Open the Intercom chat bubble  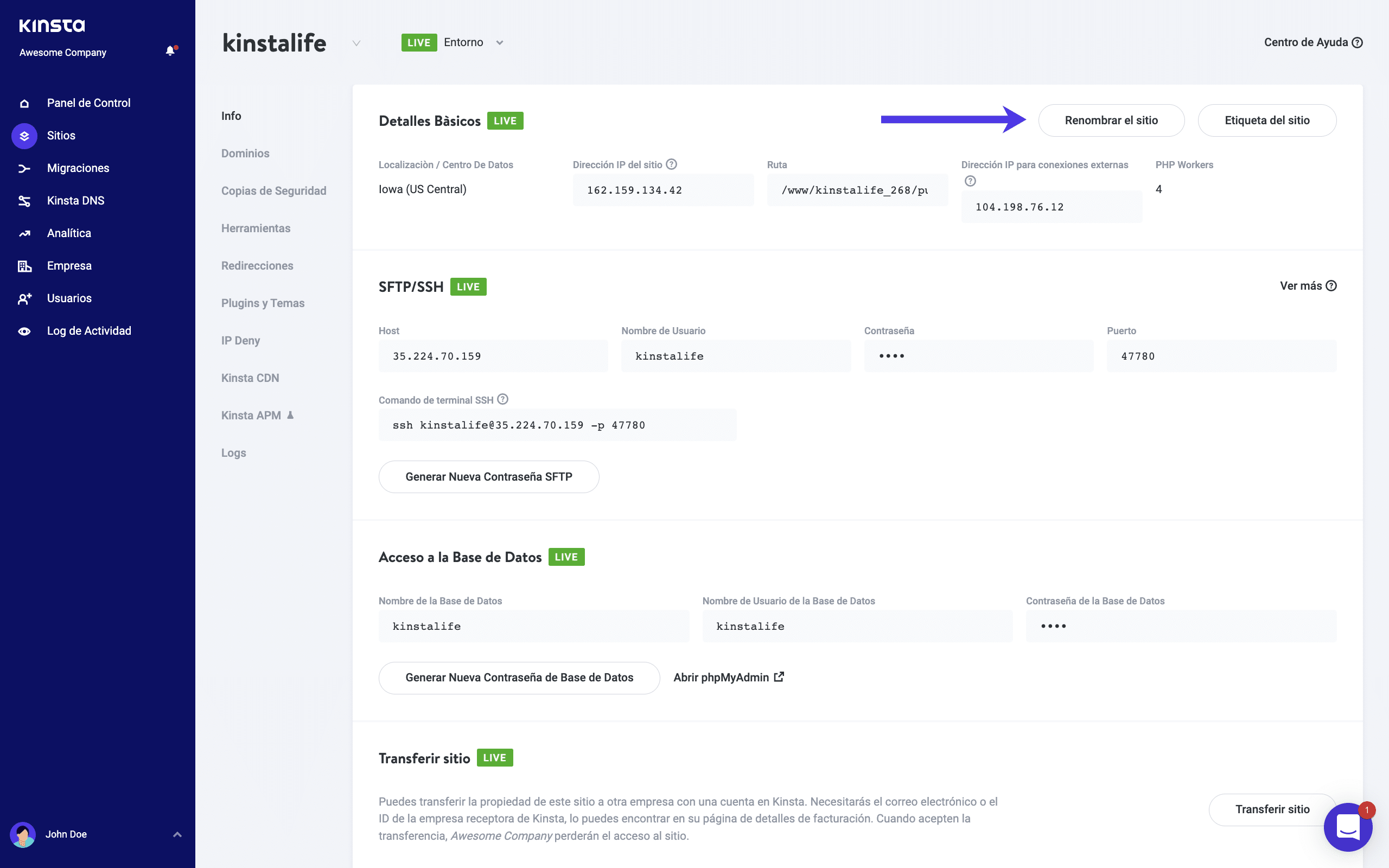coord(1347,827)
